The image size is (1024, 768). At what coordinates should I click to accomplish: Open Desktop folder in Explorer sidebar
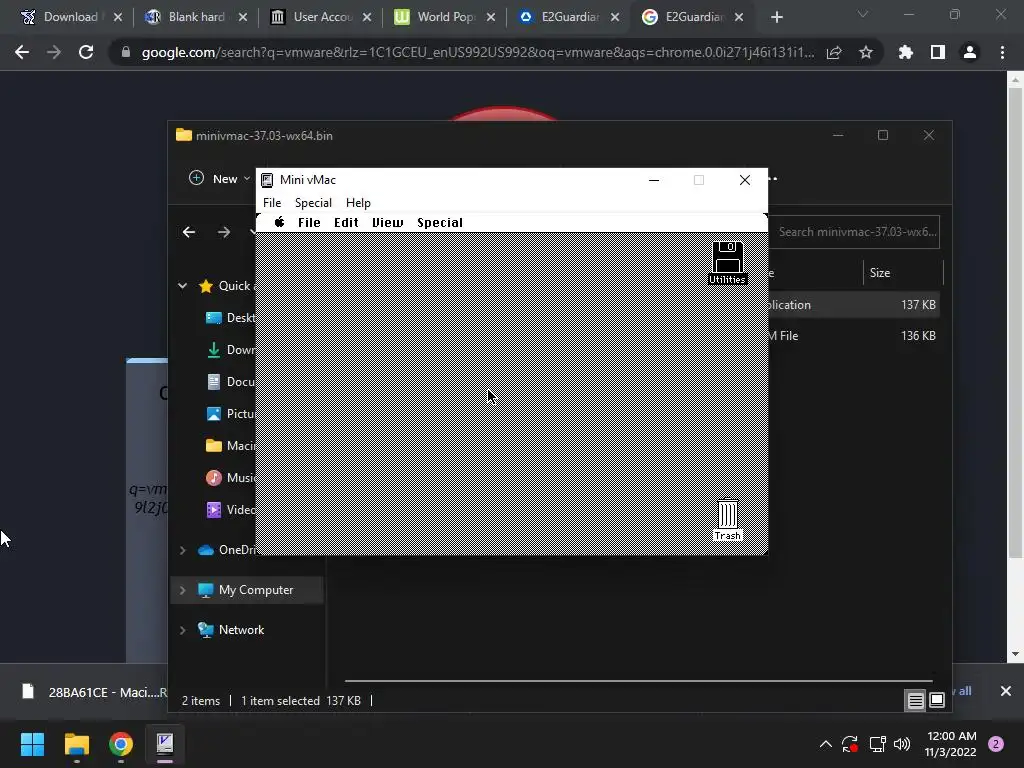(230, 317)
